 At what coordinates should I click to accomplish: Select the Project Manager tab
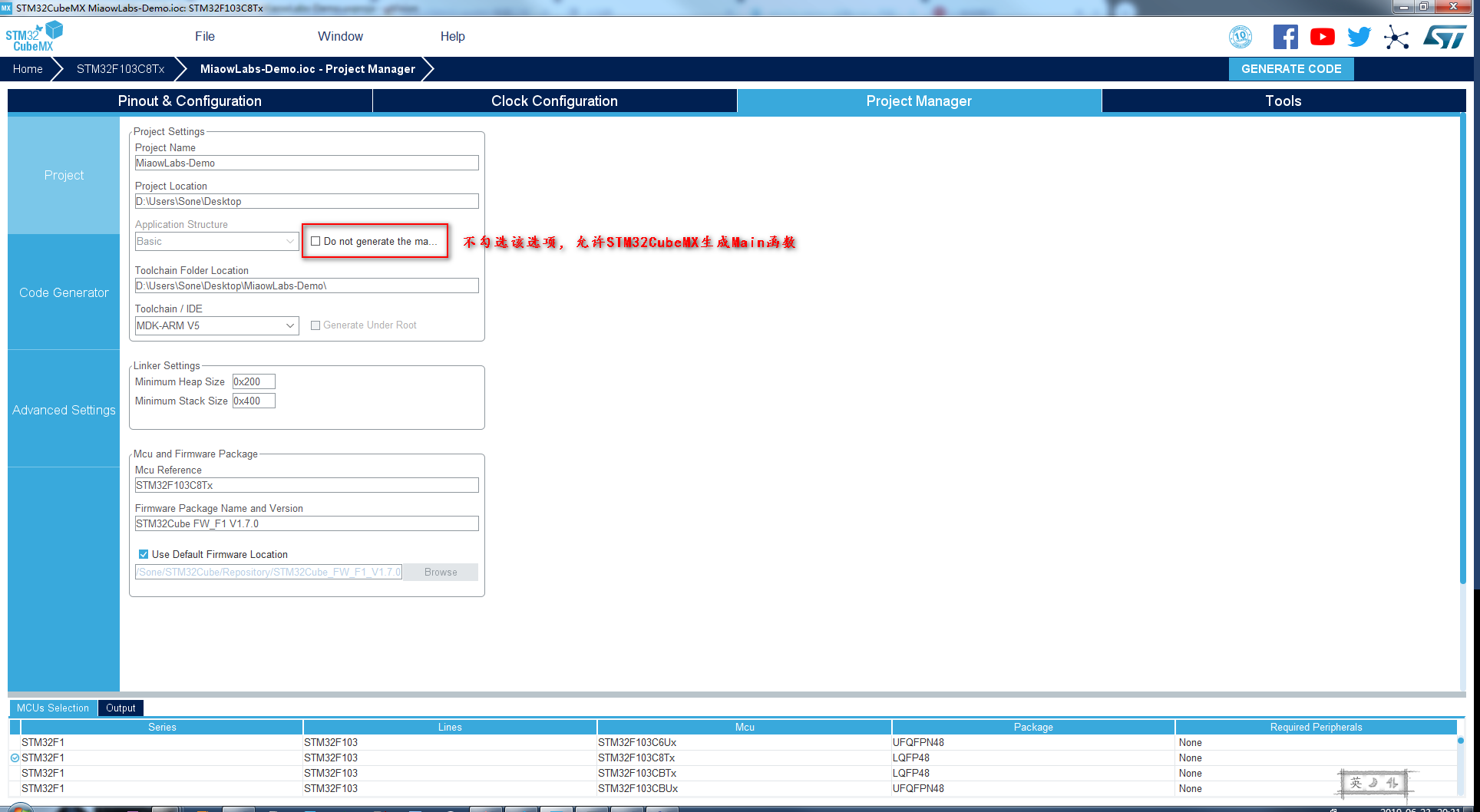click(x=919, y=101)
